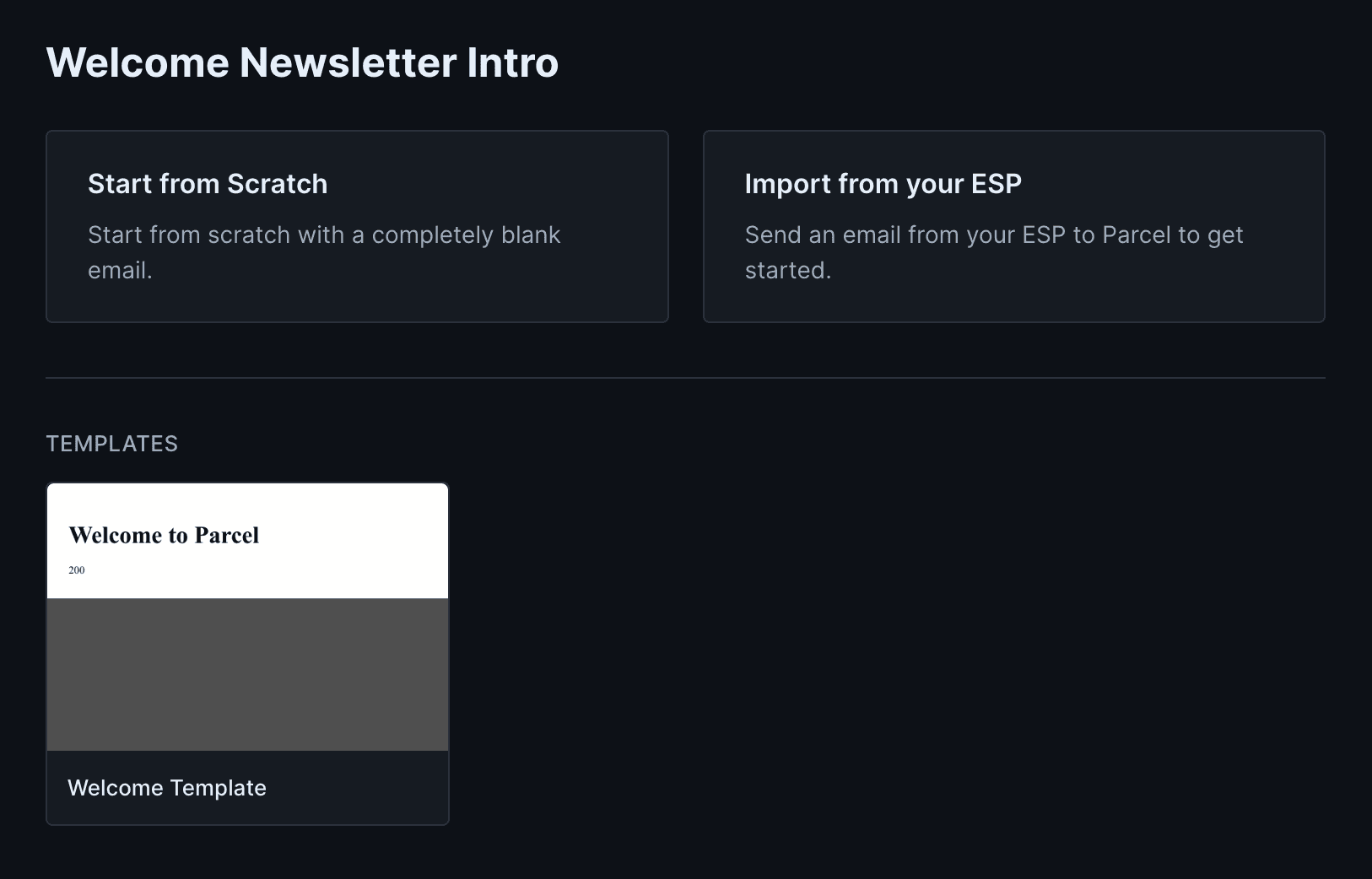Click the gray image placeholder in the template
The height and width of the screenshot is (879, 1372).
point(247,673)
